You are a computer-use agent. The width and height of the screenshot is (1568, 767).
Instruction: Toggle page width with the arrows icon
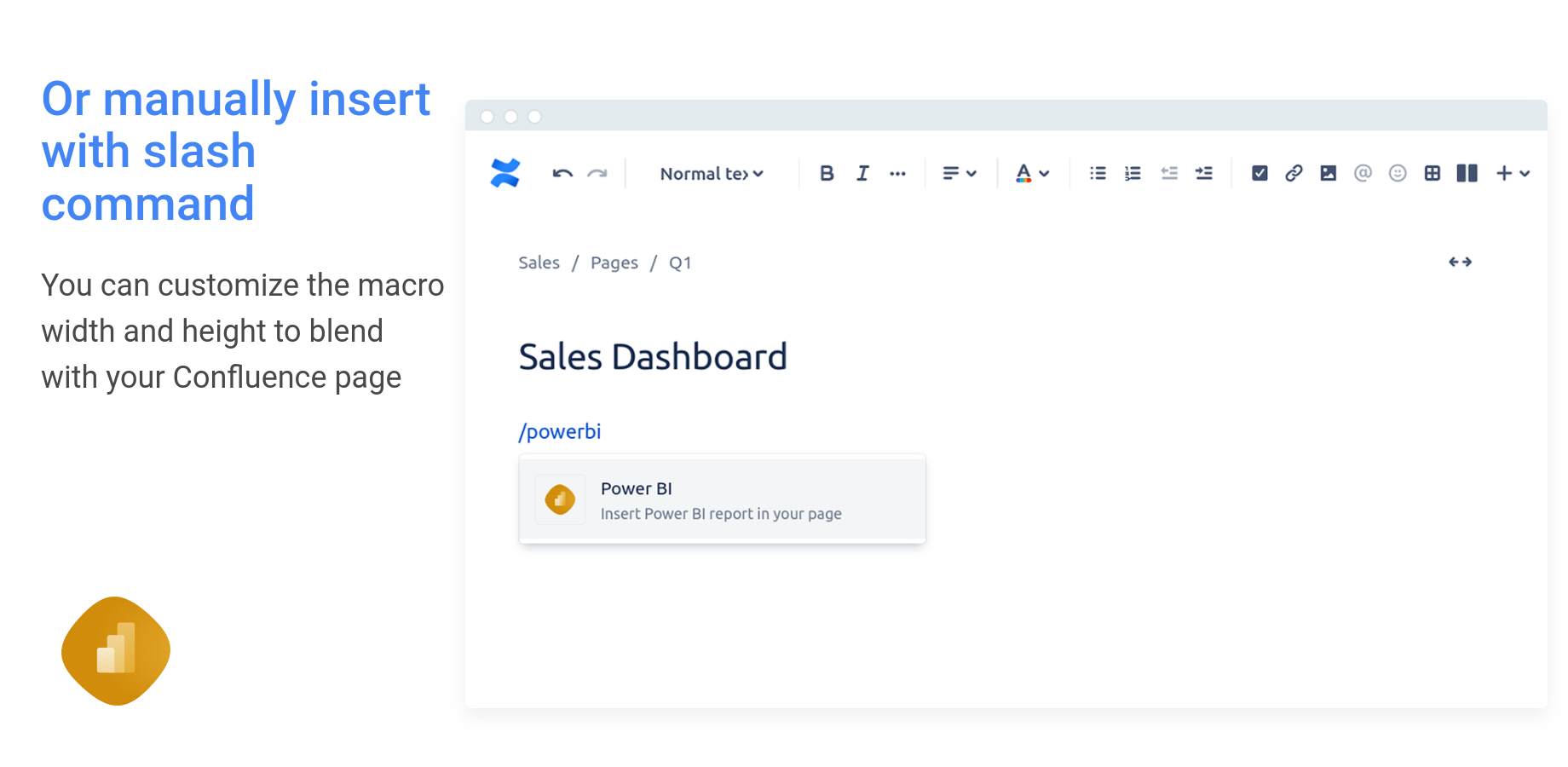(1461, 262)
